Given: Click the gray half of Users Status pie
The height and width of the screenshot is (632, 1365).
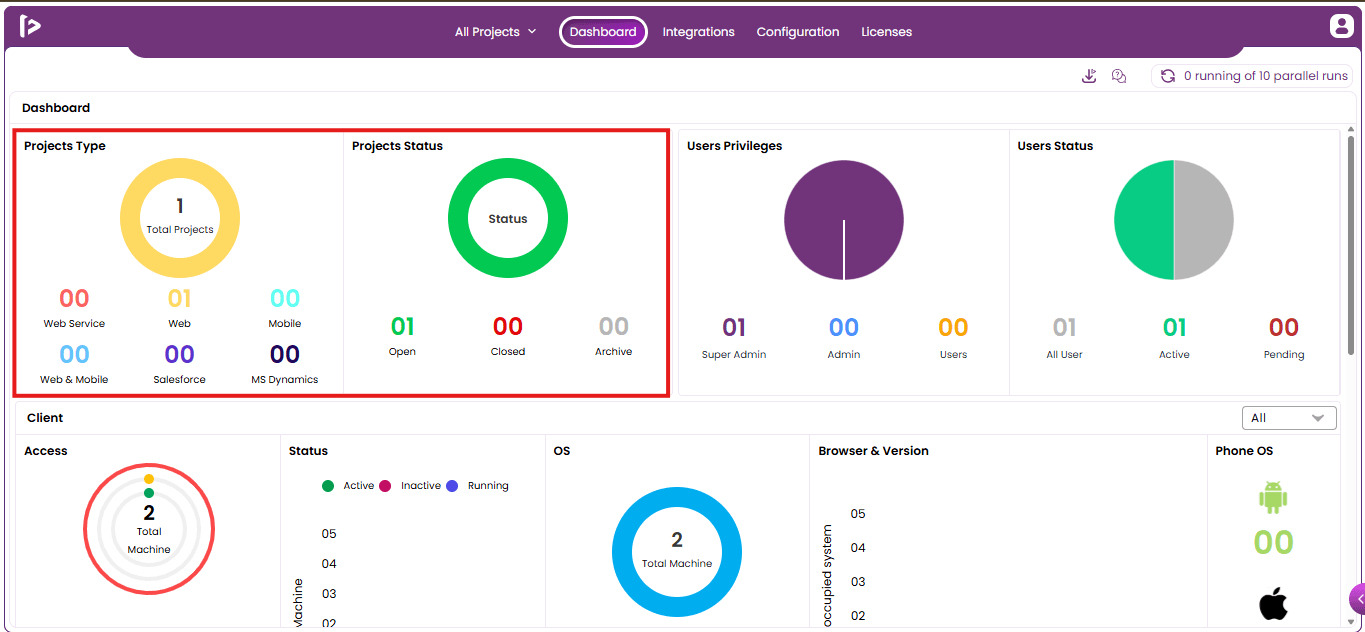Looking at the screenshot, I should point(1204,220).
